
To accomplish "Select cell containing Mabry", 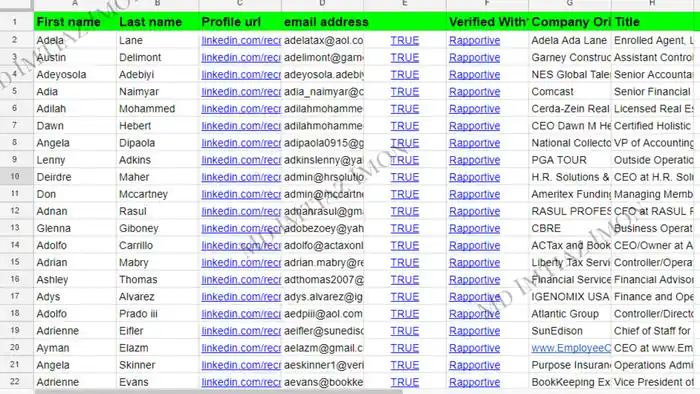I will tap(158, 262).
